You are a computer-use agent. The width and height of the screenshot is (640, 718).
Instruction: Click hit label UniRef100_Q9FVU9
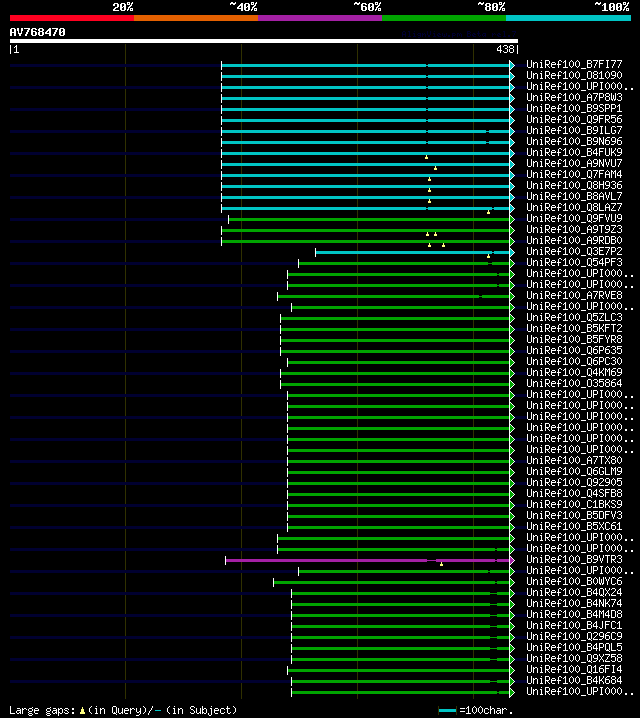574,218
